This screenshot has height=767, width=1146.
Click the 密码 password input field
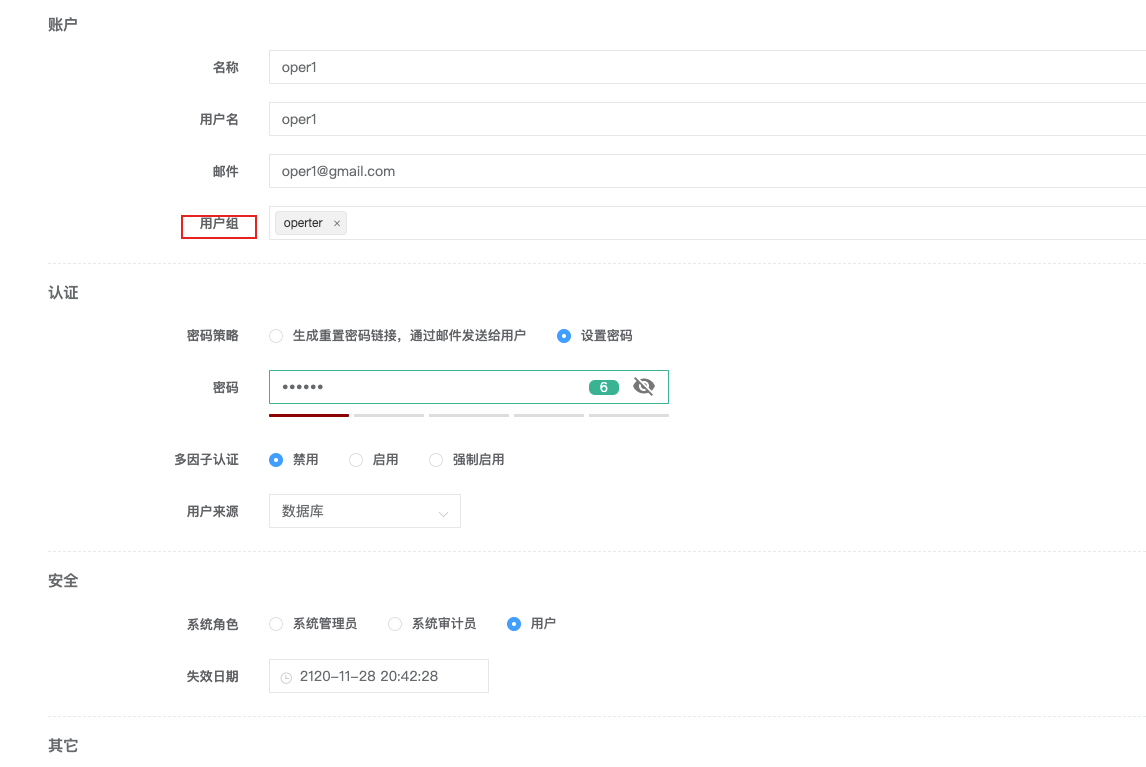click(468, 387)
